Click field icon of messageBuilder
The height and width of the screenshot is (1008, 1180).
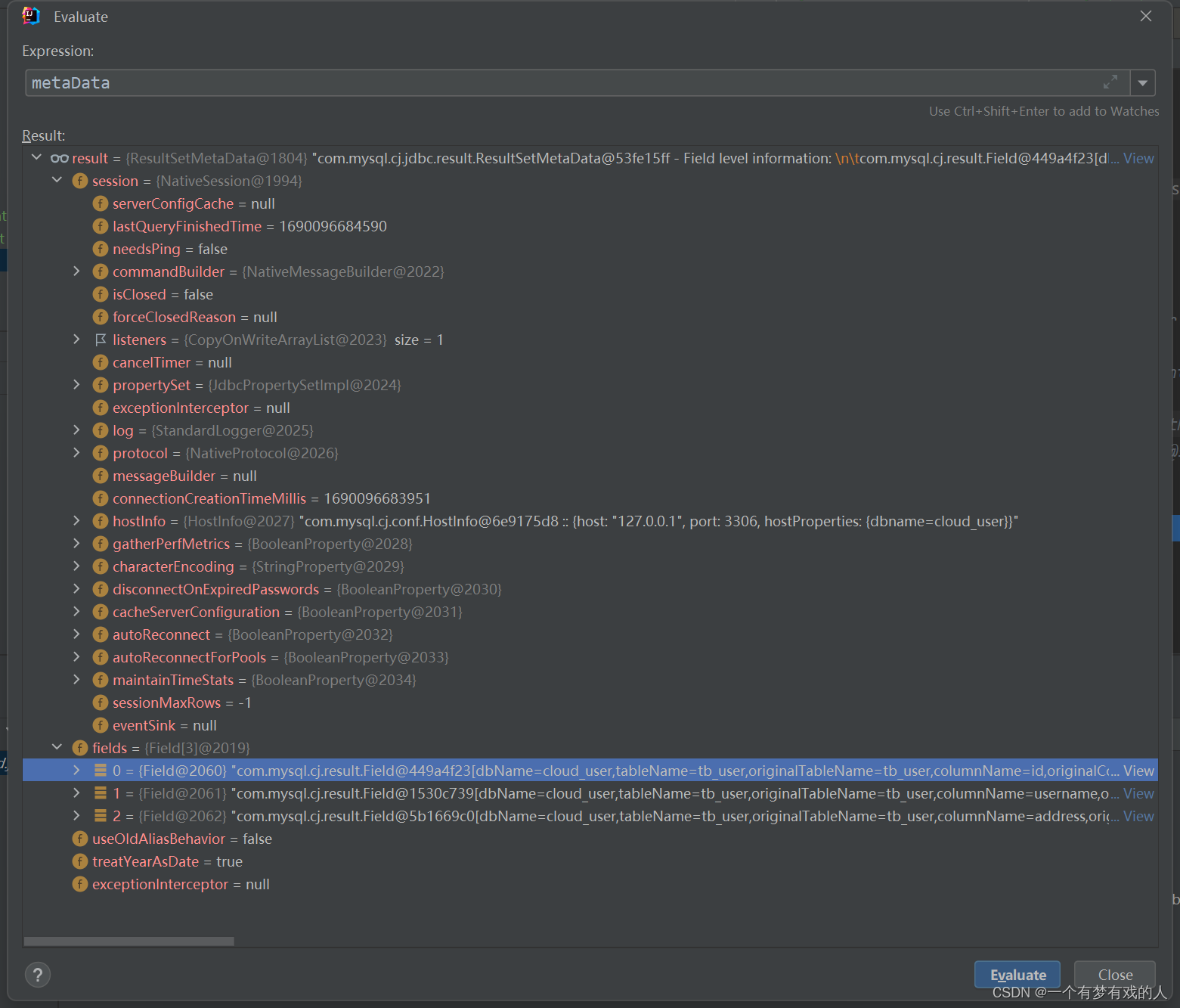point(101,476)
